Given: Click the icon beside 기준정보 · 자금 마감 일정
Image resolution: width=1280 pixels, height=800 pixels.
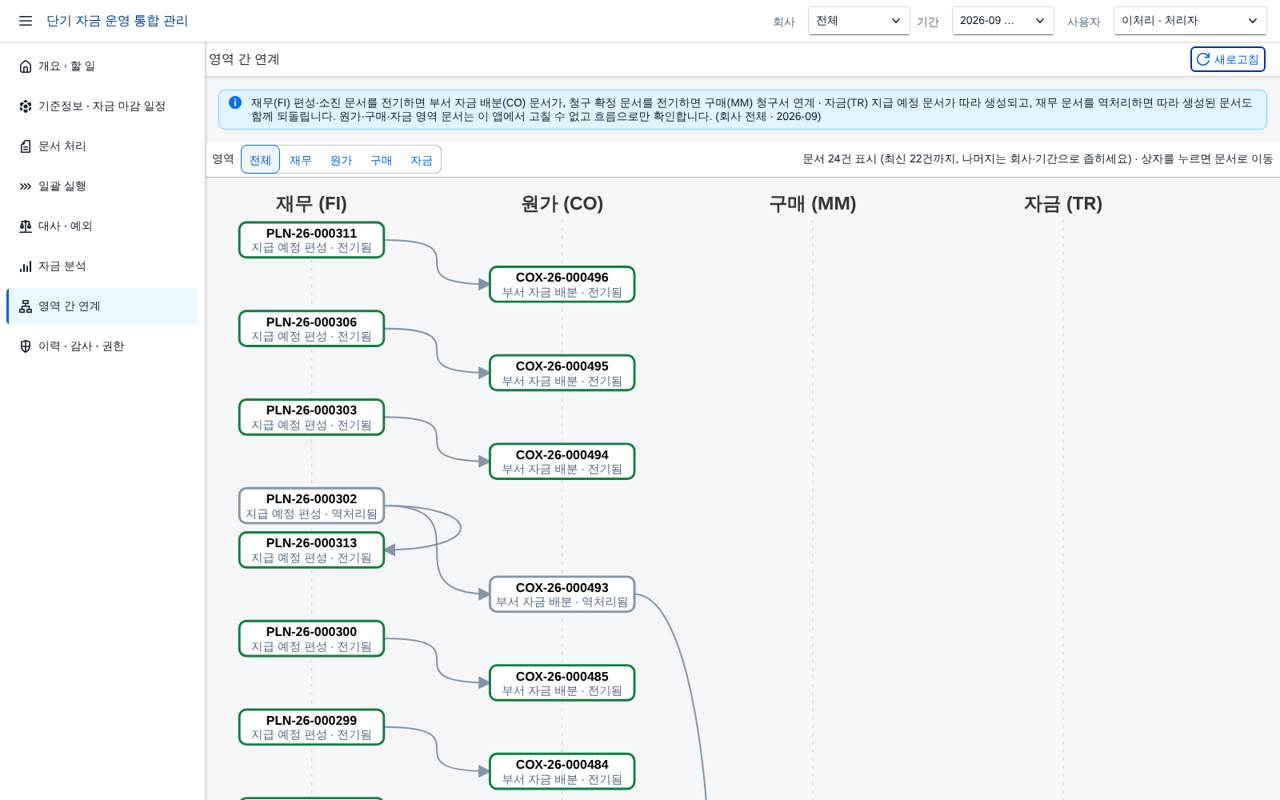Looking at the screenshot, I should pyautogui.click(x=26, y=106).
